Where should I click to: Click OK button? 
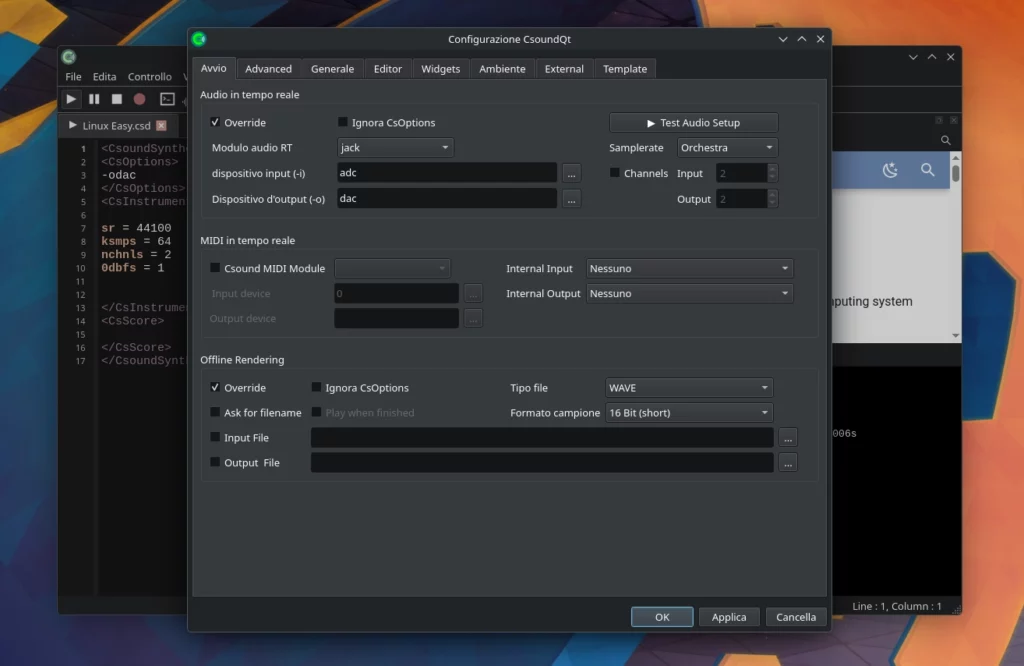point(662,617)
